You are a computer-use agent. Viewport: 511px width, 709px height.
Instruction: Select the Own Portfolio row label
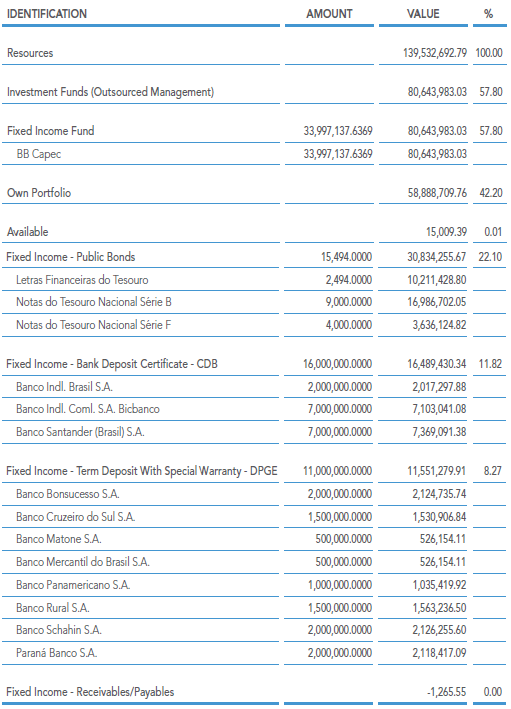tap(39, 193)
